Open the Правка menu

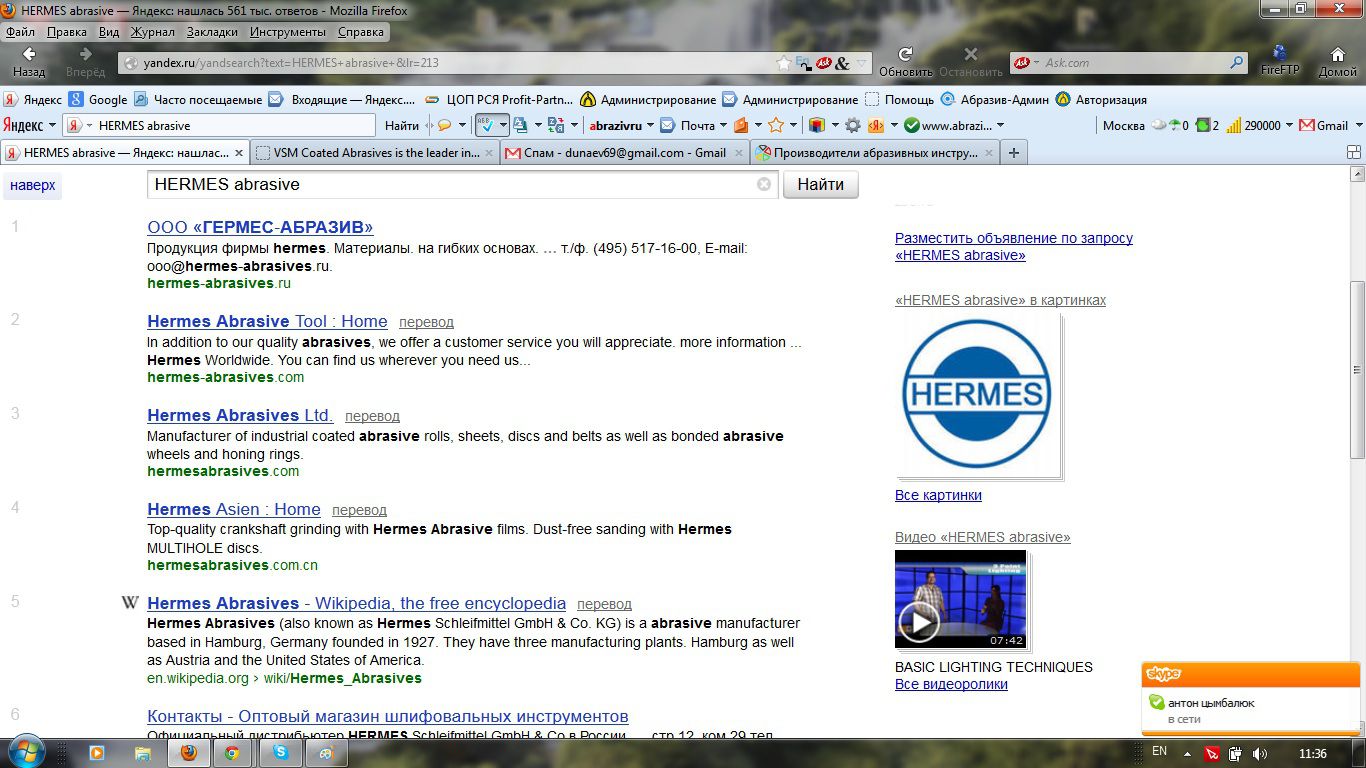(66, 31)
